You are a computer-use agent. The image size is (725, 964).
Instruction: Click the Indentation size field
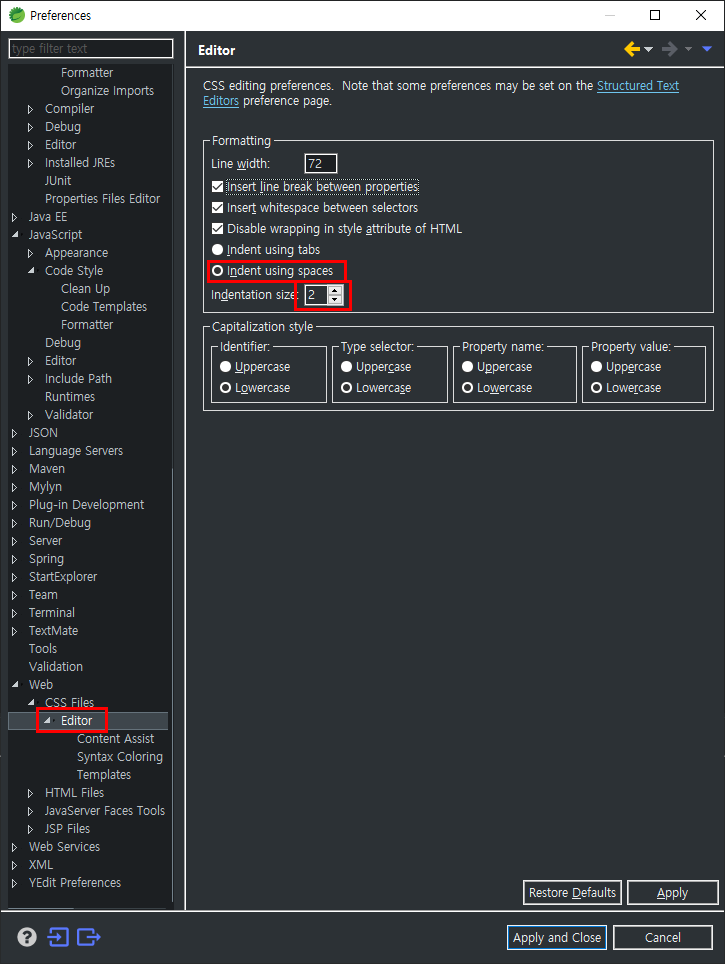[x=316, y=295]
